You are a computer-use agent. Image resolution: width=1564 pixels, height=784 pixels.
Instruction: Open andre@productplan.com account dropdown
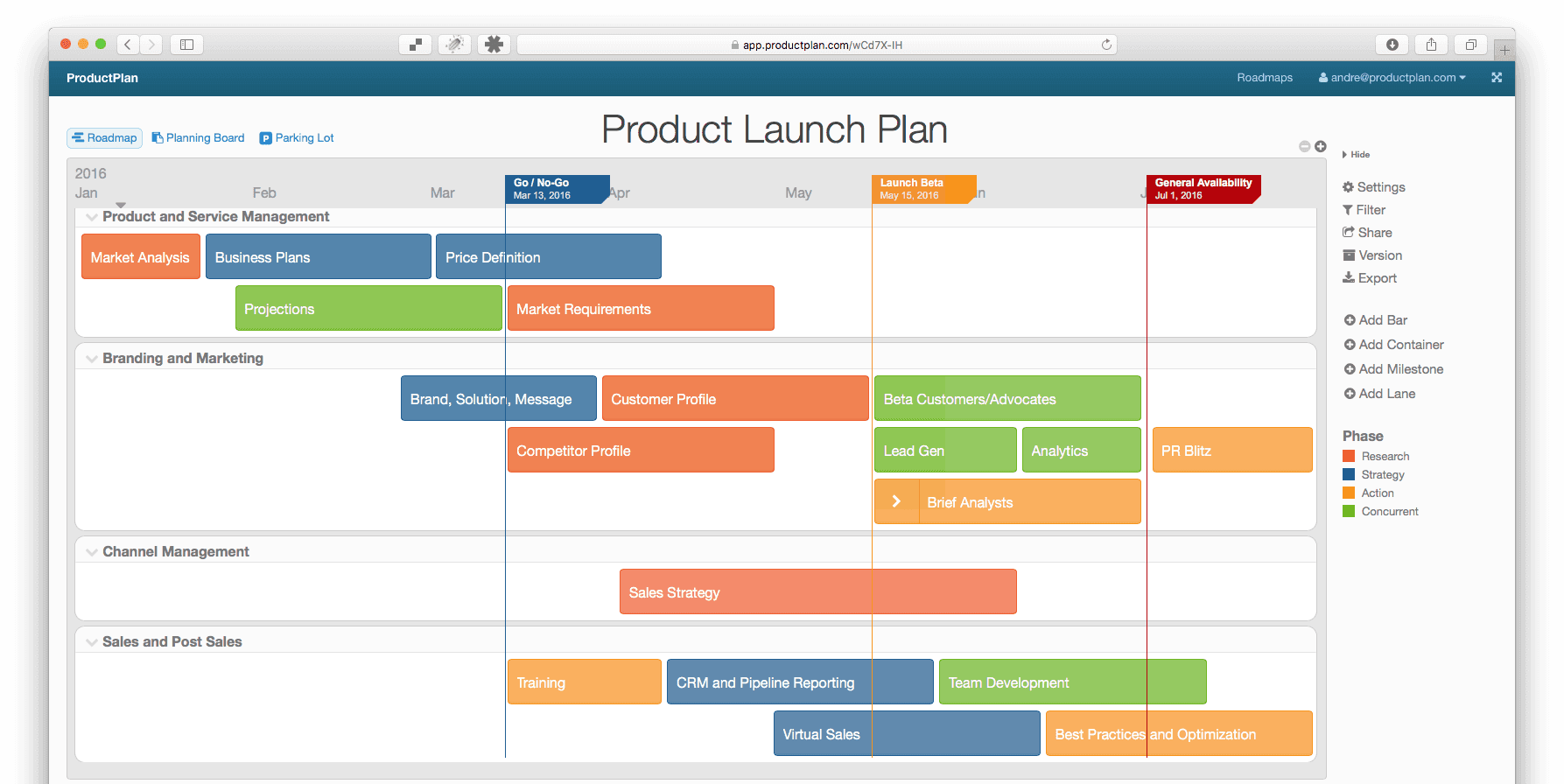click(x=1392, y=78)
